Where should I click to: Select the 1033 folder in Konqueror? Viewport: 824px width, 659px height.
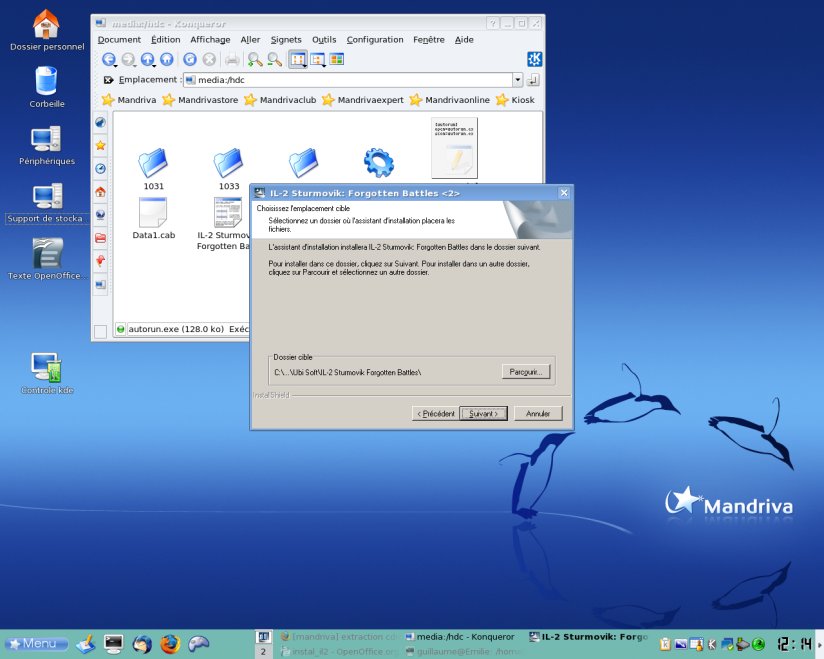(229, 169)
